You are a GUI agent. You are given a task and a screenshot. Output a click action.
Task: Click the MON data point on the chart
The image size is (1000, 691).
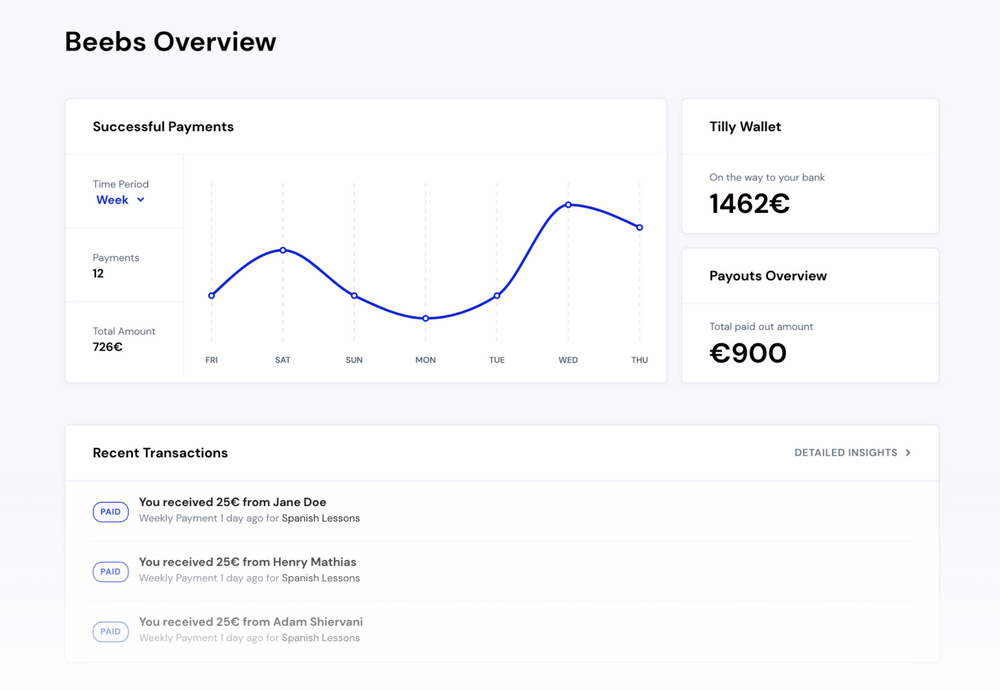click(x=425, y=317)
